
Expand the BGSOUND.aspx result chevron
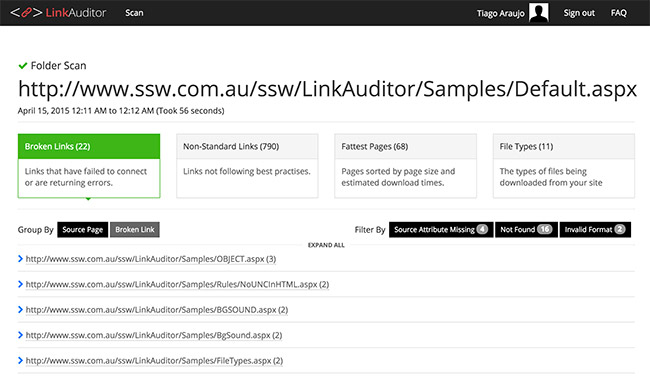(x=20, y=309)
